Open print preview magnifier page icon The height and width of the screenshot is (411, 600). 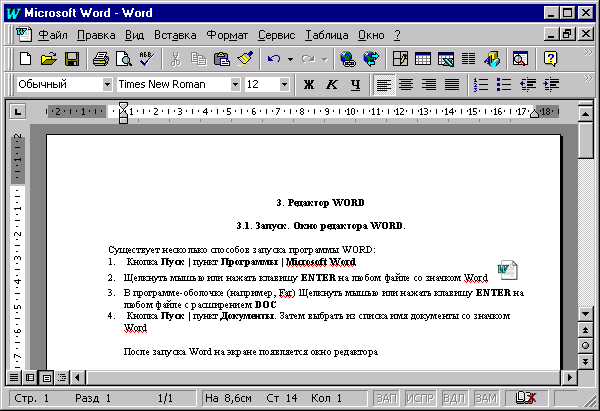point(124,59)
